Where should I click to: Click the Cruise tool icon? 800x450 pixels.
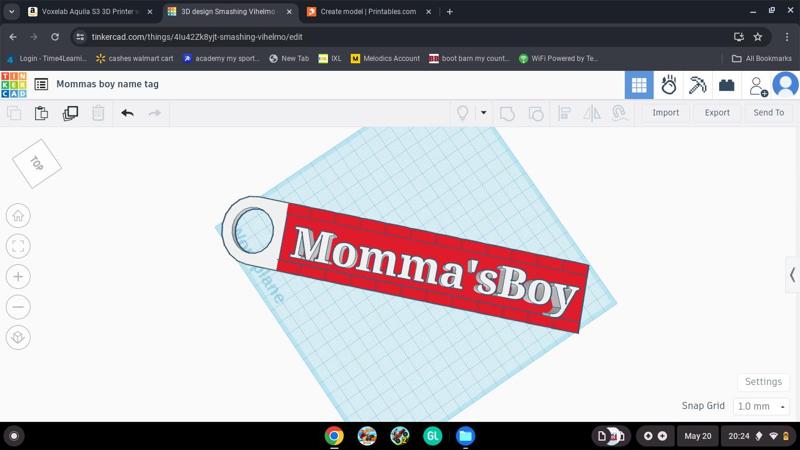[x=619, y=113]
